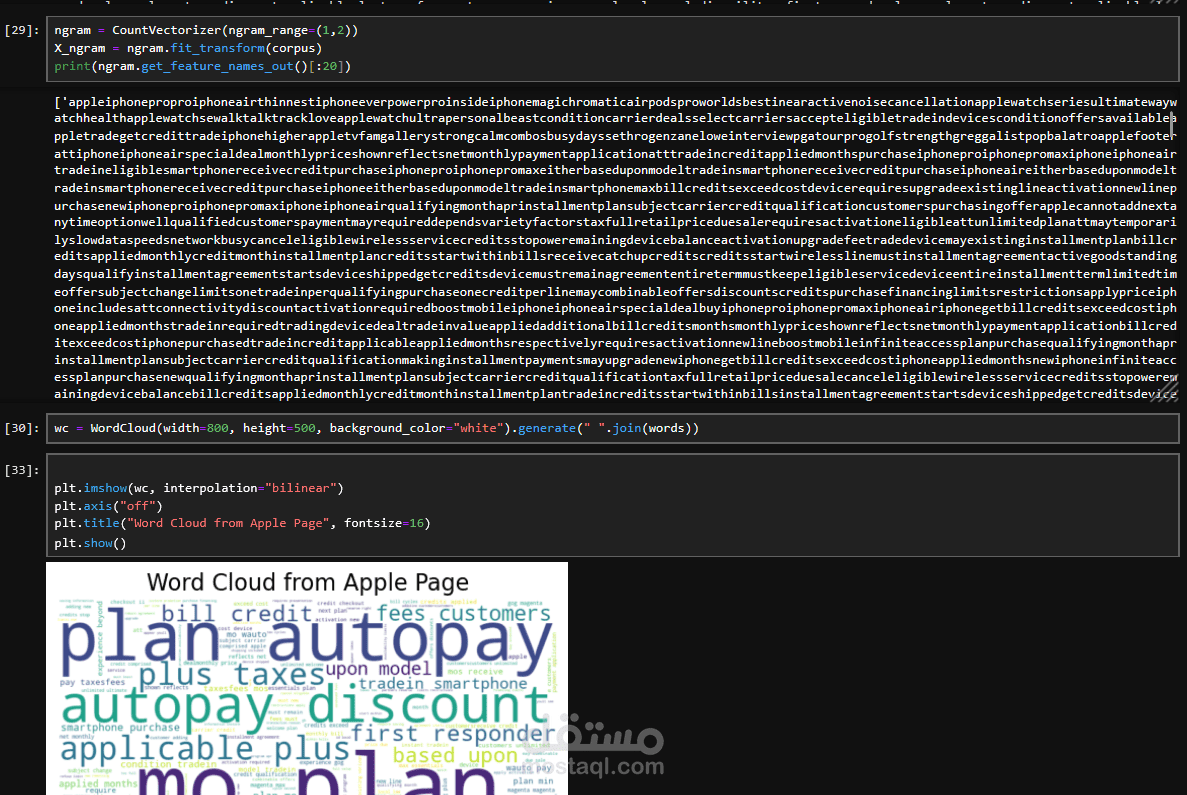Image resolution: width=1187 pixels, height=795 pixels.
Task: Click the plt.imshow bilinear interpolation line
Action: pos(198,488)
